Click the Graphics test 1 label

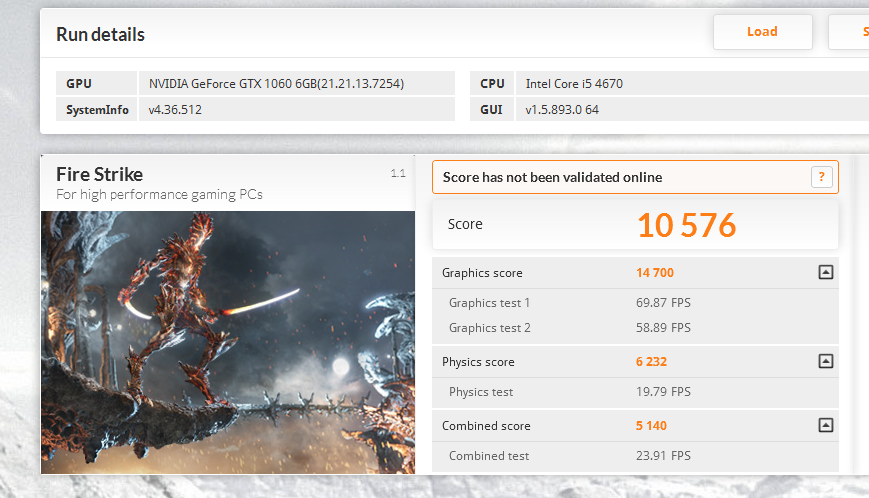pyautogui.click(x=489, y=303)
